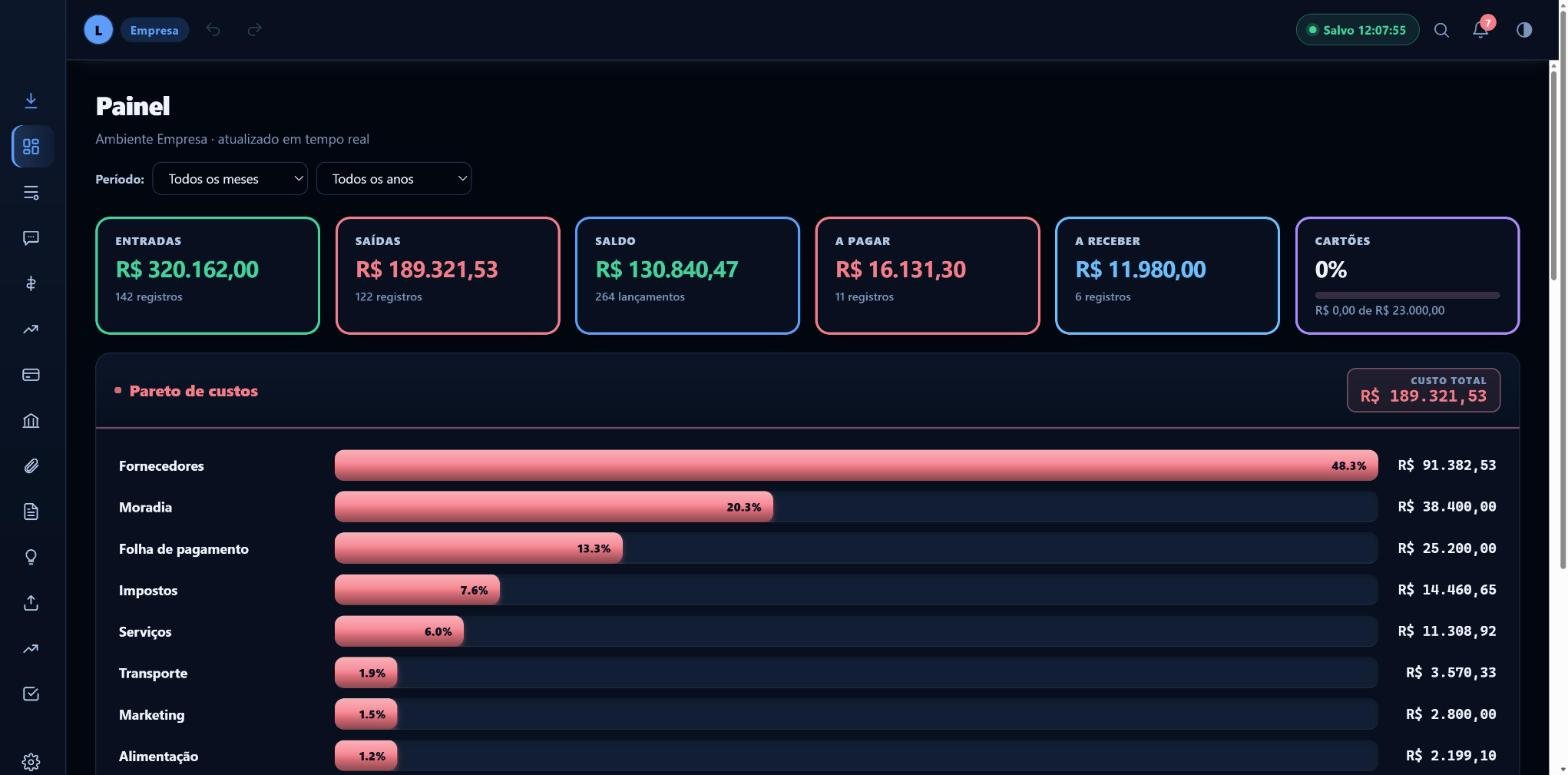
Task: Open the lightbulb insights icon in sidebar
Action: point(31,557)
